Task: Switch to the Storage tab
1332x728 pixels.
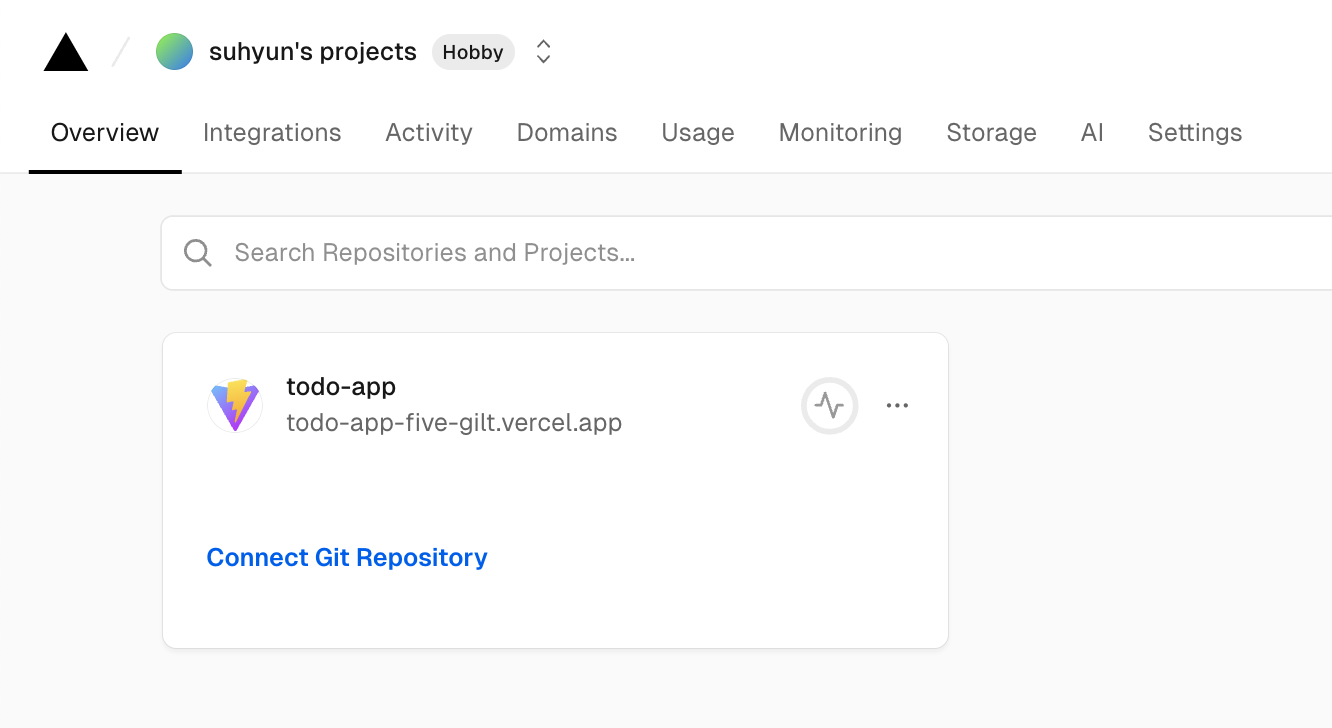Action: point(991,133)
